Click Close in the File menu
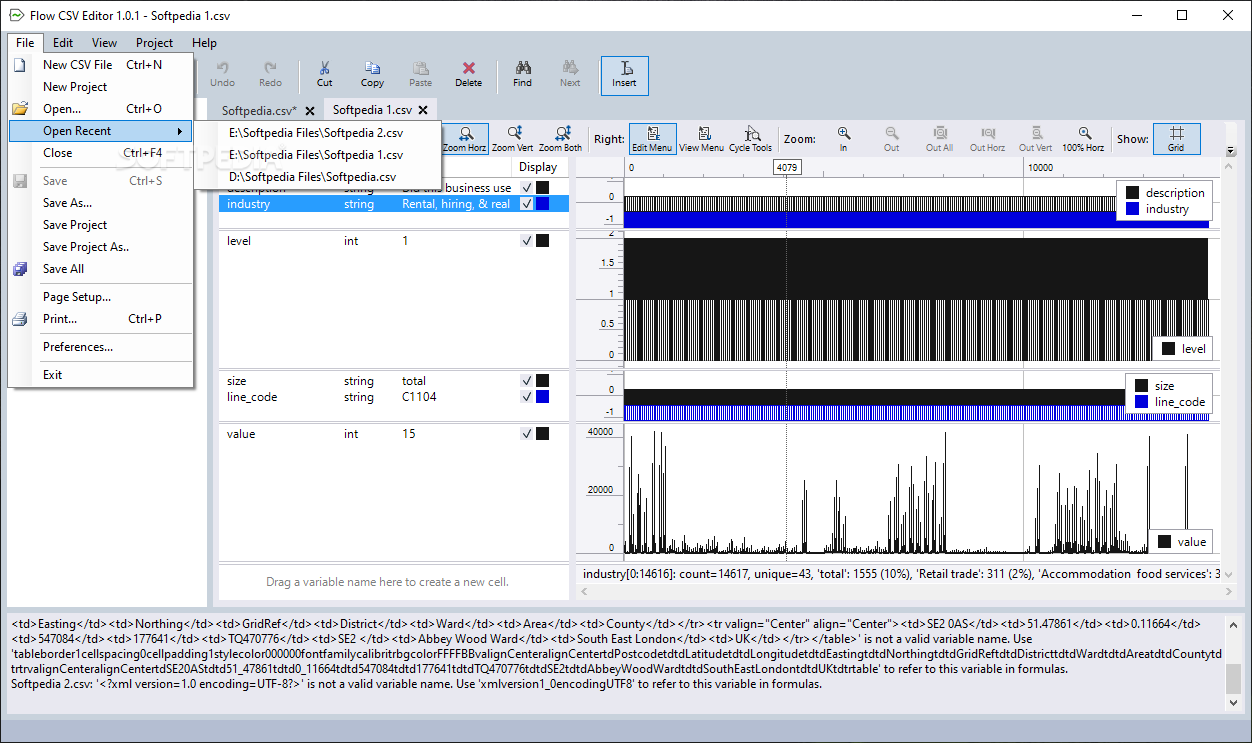The width and height of the screenshot is (1252, 743). (x=100, y=153)
